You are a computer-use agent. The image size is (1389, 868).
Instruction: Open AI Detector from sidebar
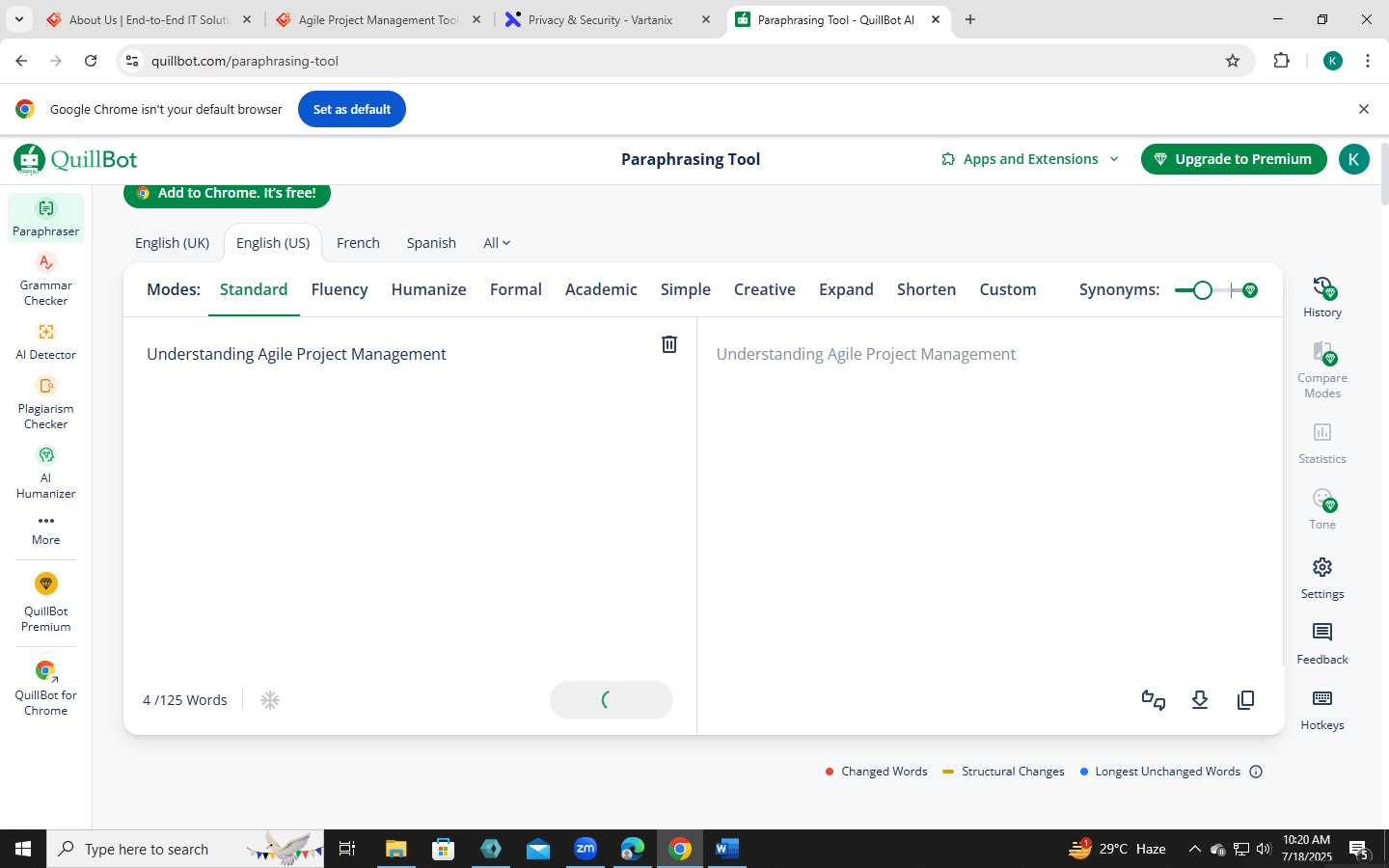(x=45, y=341)
